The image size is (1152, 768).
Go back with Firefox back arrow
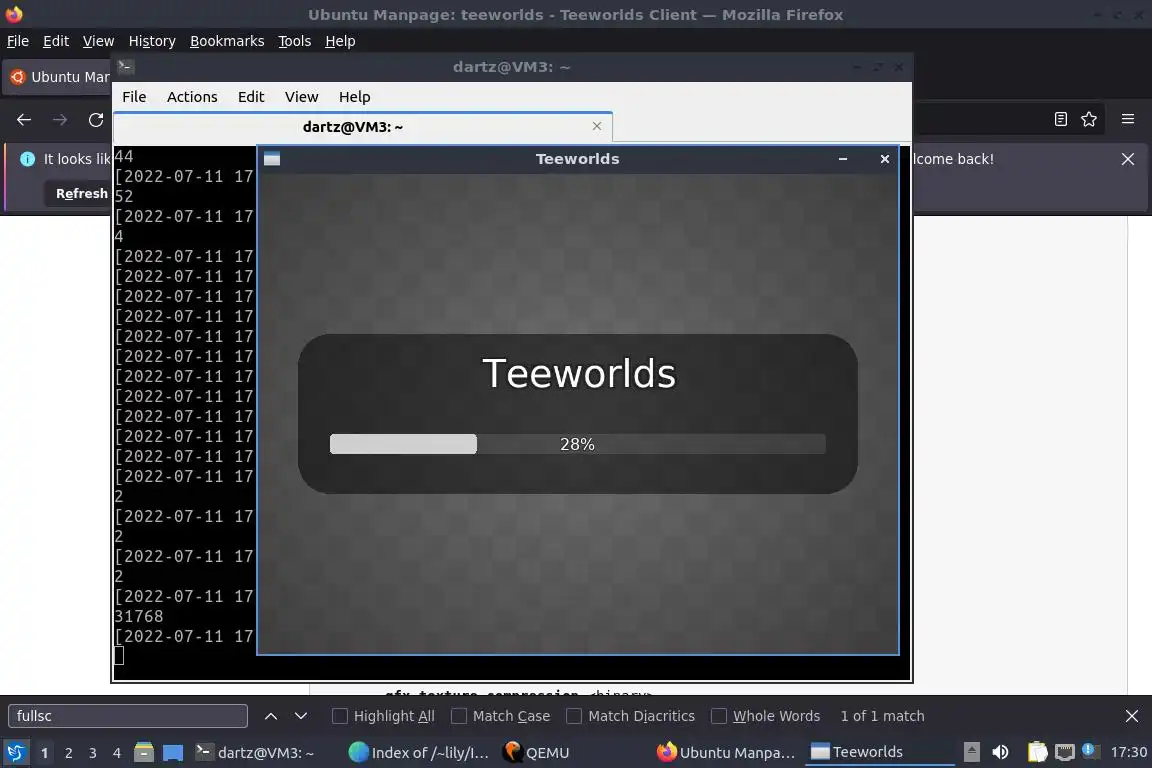pyautogui.click(x=24, y=120)
